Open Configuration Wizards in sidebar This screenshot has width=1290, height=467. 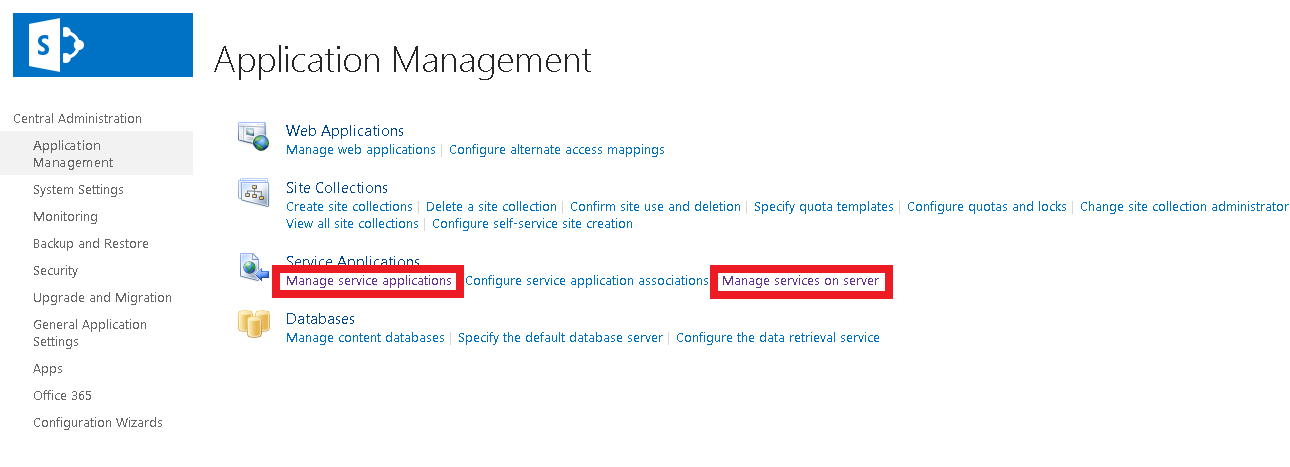(97, 423)
